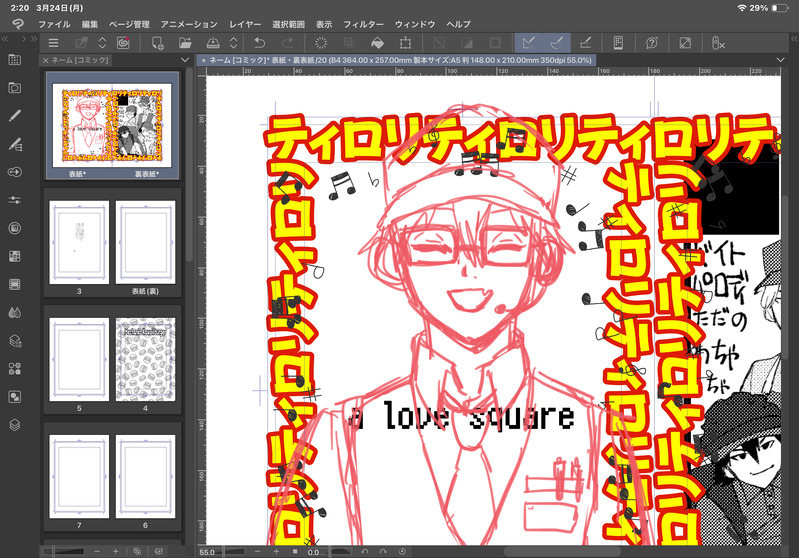Screen dimensions: 799x558
Task: Click the open folder icon
Action: [185, 43]
